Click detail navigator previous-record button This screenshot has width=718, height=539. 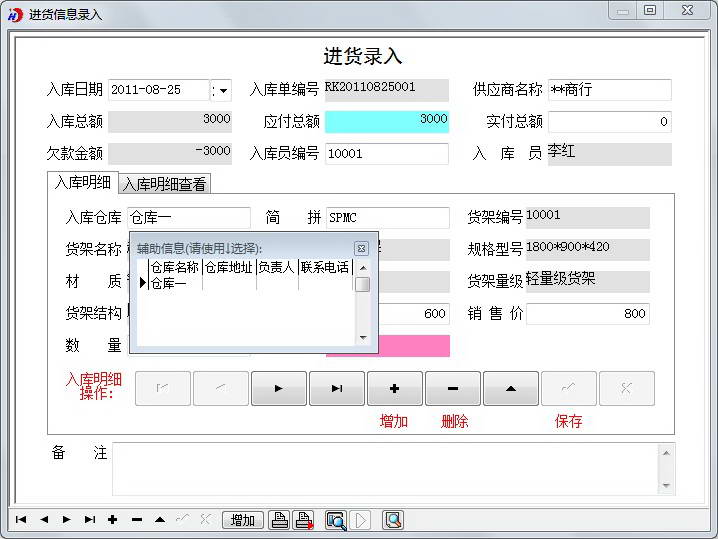(221, 388)
